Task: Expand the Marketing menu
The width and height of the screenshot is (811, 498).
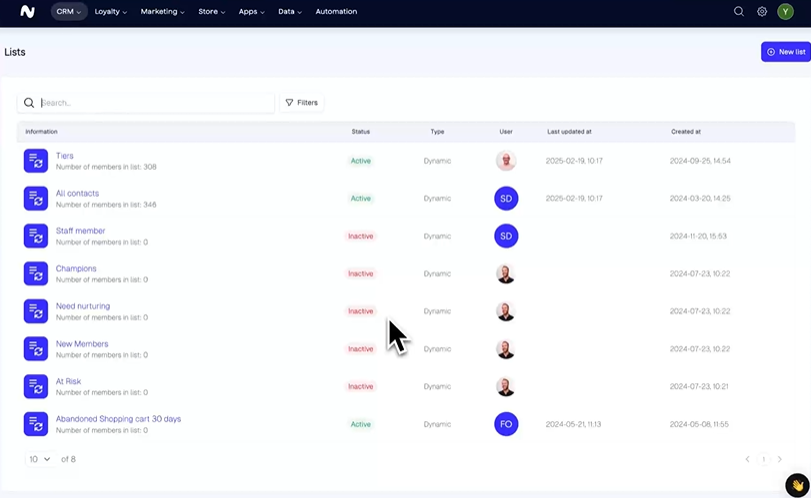Action: [162, 11]
